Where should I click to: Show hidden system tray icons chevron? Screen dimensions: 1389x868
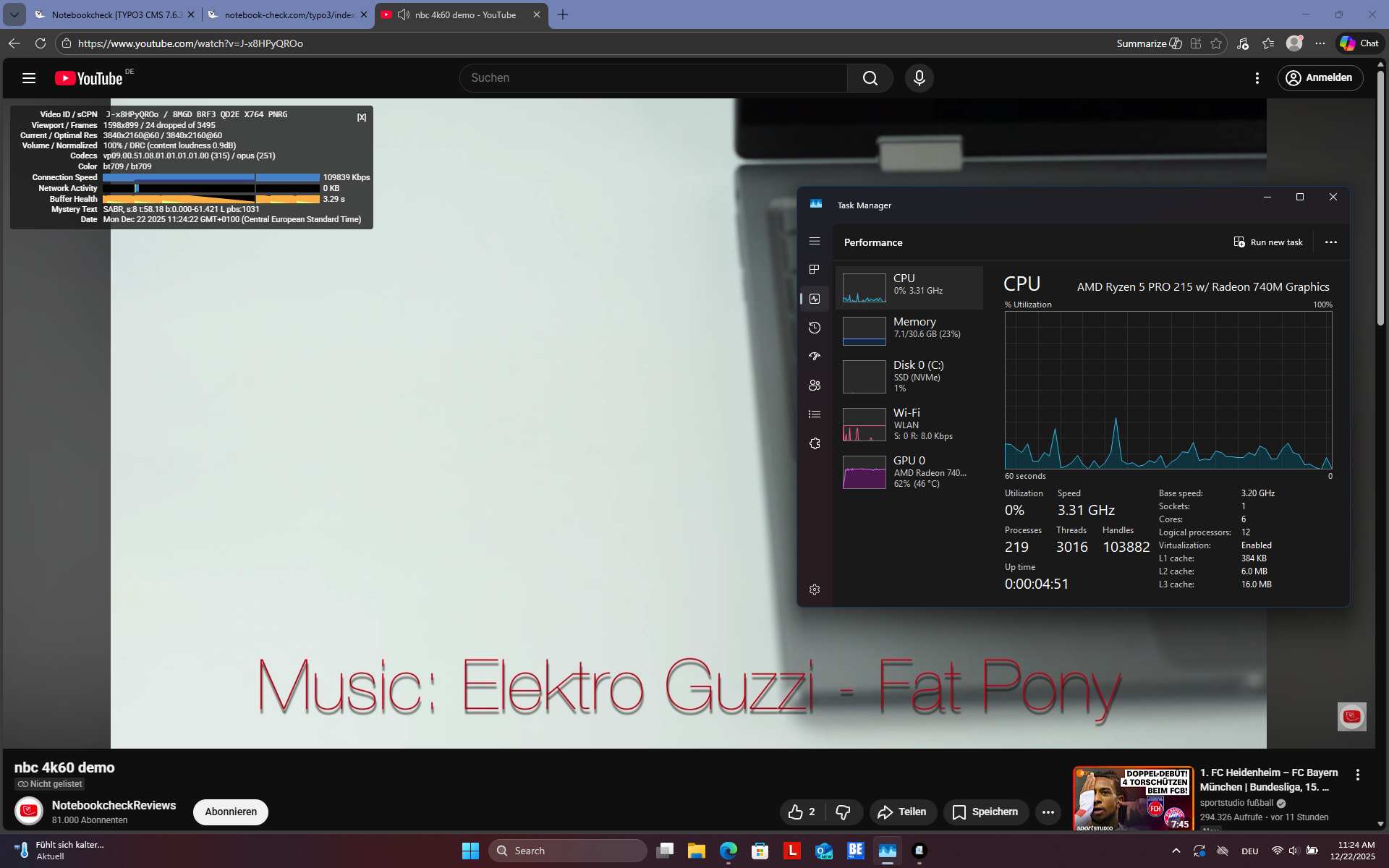coord(1176,851)
